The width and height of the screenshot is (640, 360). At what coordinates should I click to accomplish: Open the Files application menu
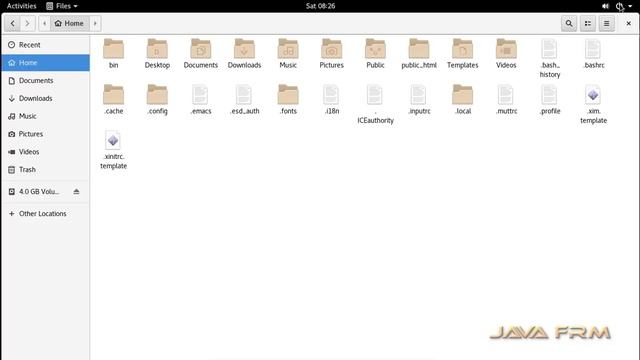[x=62, y=6]
